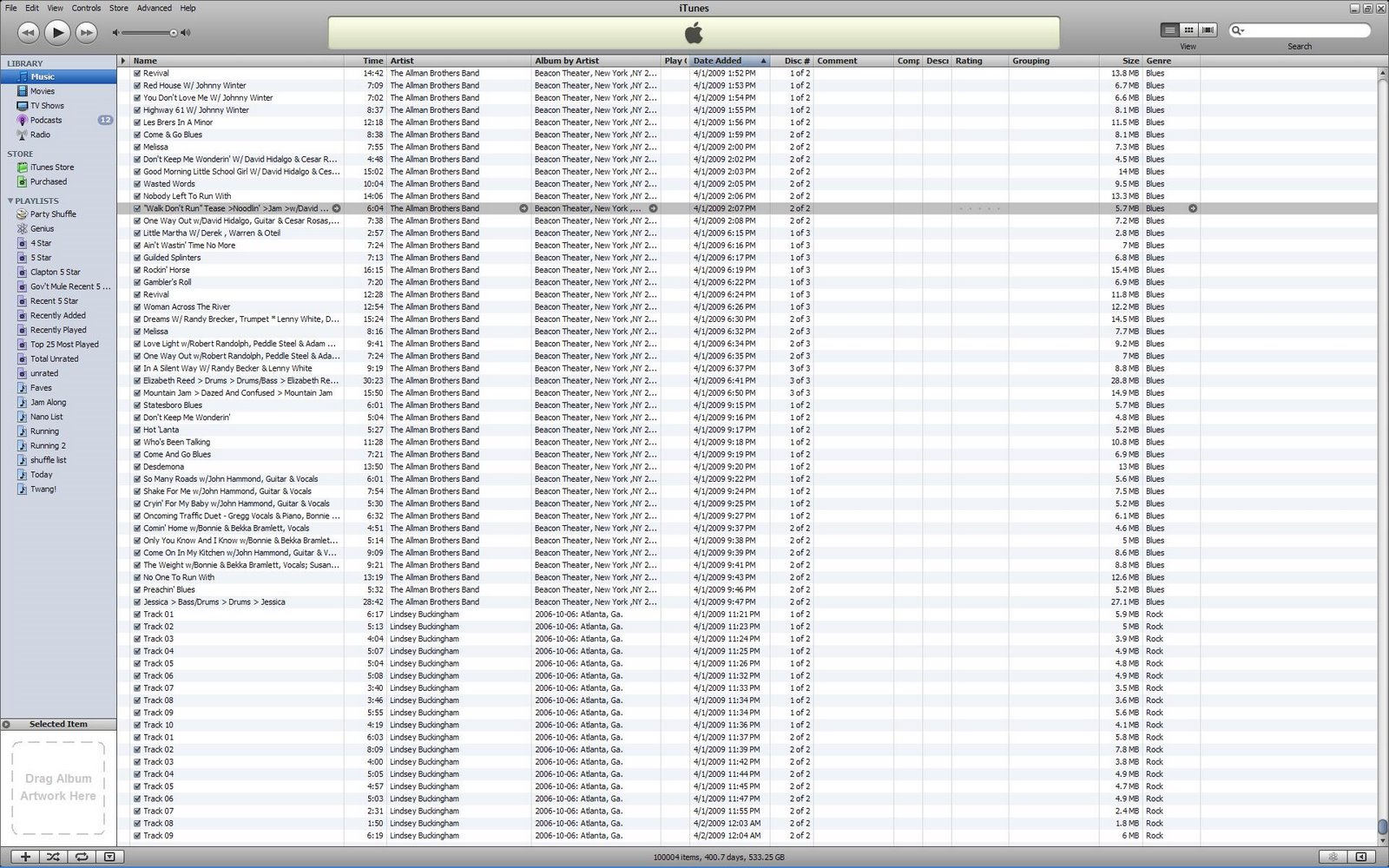Uncheck the Gambler's Roll track
Image resolution: width=1389 pixels, height=868 pixels.
point(137,282)
